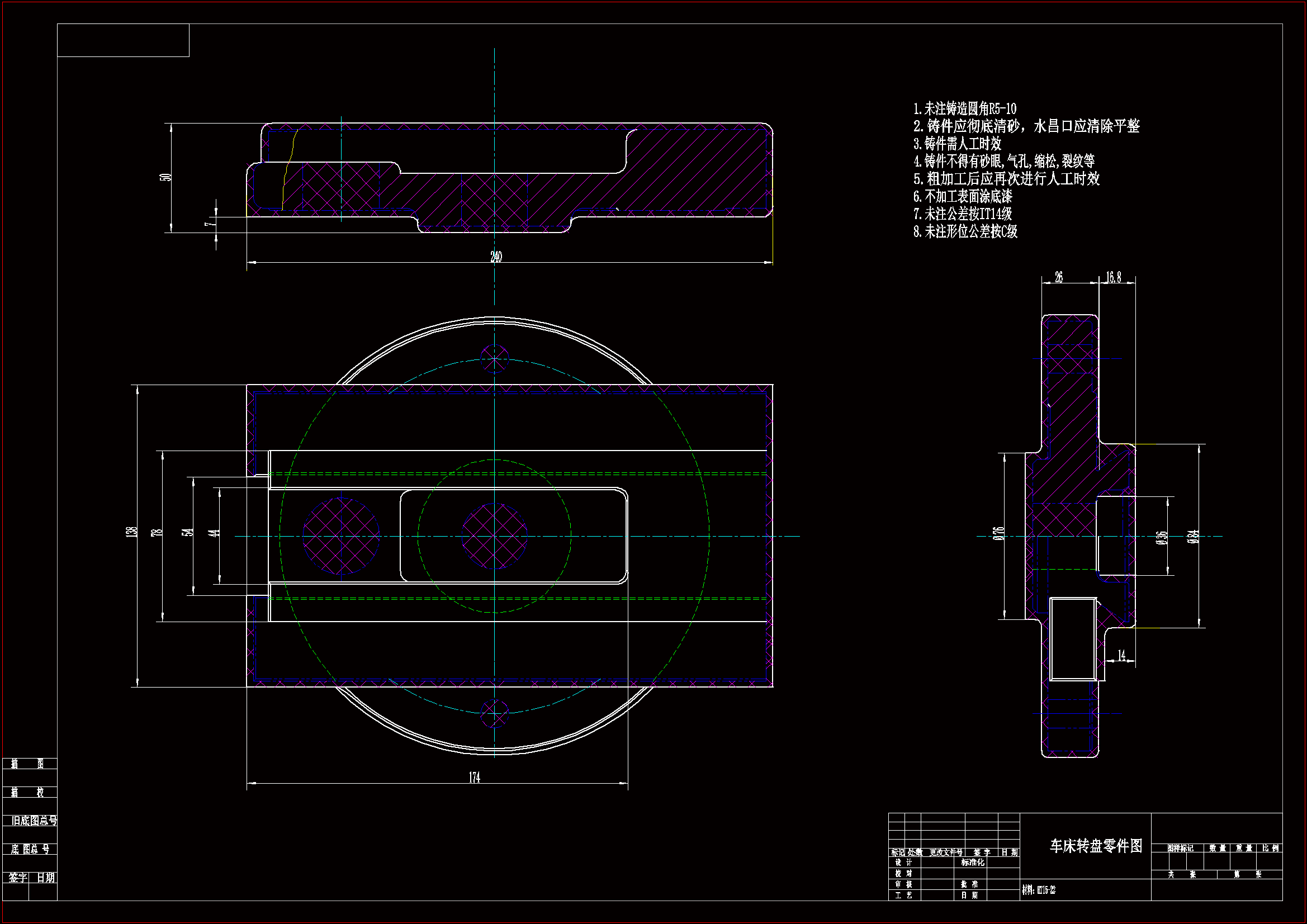Select the ø84 diameter dimension
1307x924 pixels.
click(1193, 536)
